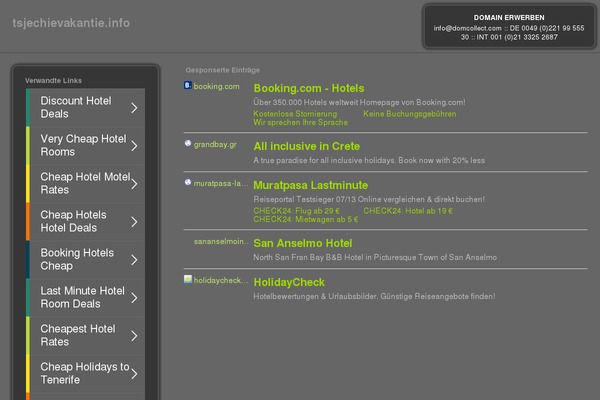Click chevron beside Cheap Hotel Motel Rates
This screenshot has height=400, width=600.
(134, 184)
